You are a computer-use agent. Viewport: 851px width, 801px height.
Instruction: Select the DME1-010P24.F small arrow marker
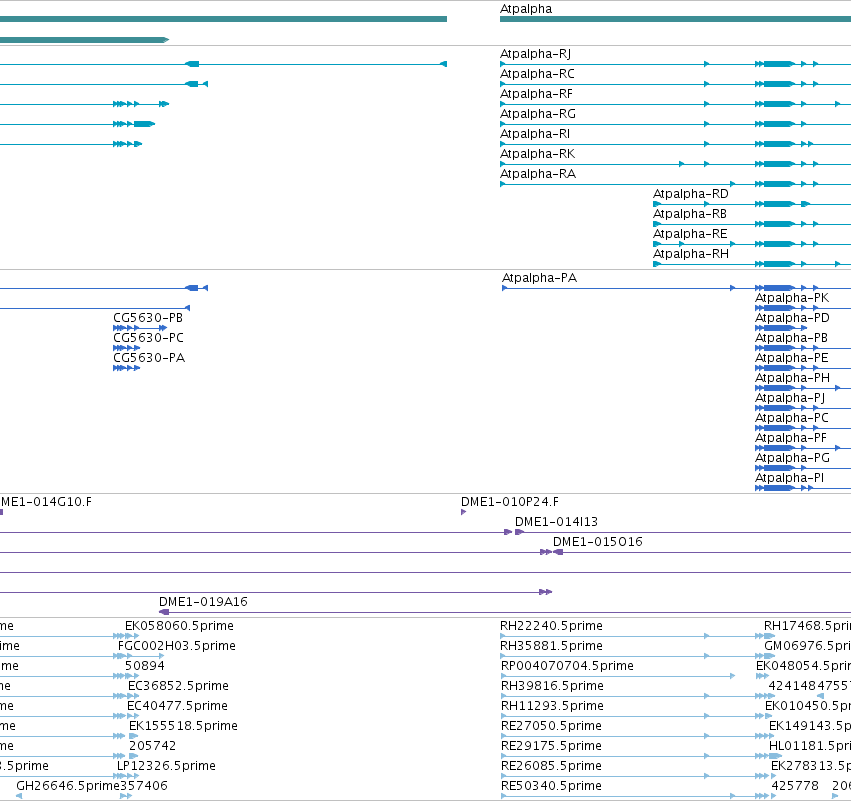[463, 512]
